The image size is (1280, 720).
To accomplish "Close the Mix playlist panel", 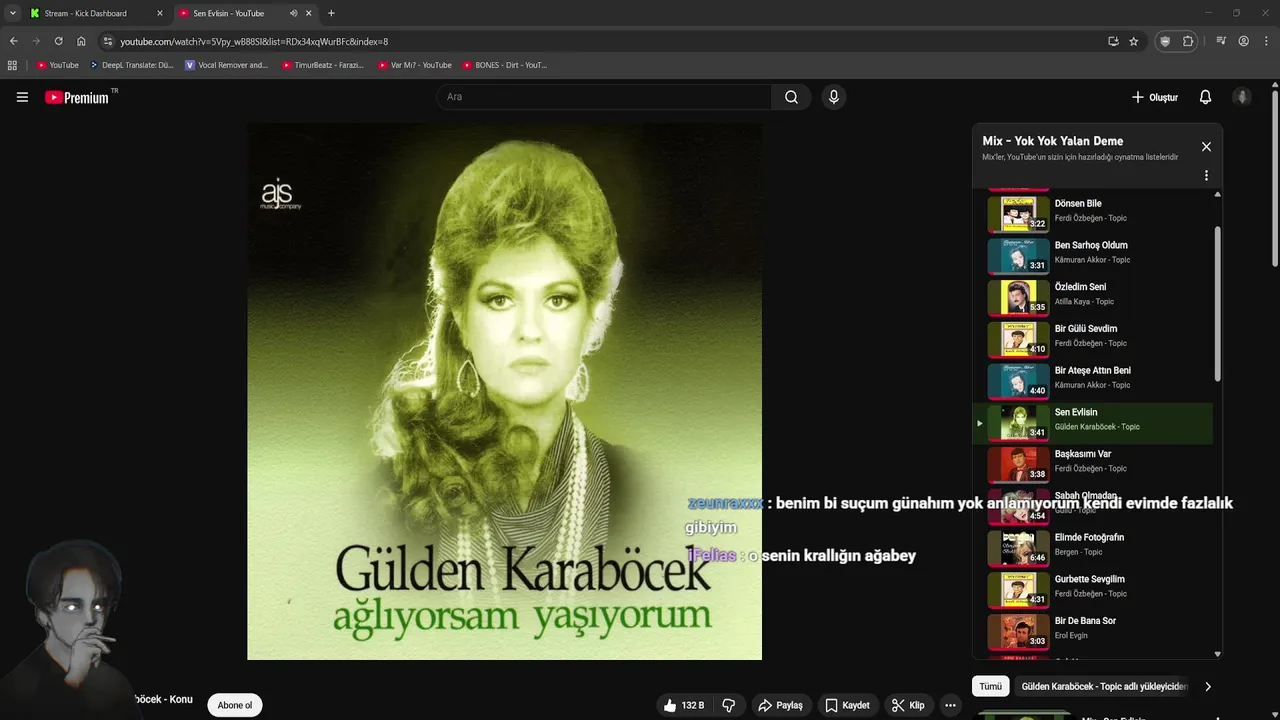I will [x=1206, y=147].
